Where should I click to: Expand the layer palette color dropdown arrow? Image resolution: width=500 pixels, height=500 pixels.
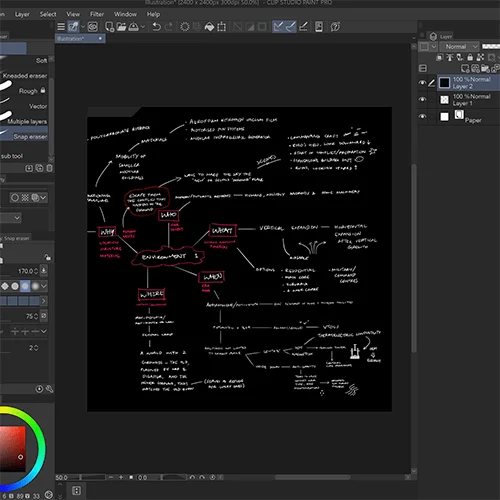pos(434,47)
